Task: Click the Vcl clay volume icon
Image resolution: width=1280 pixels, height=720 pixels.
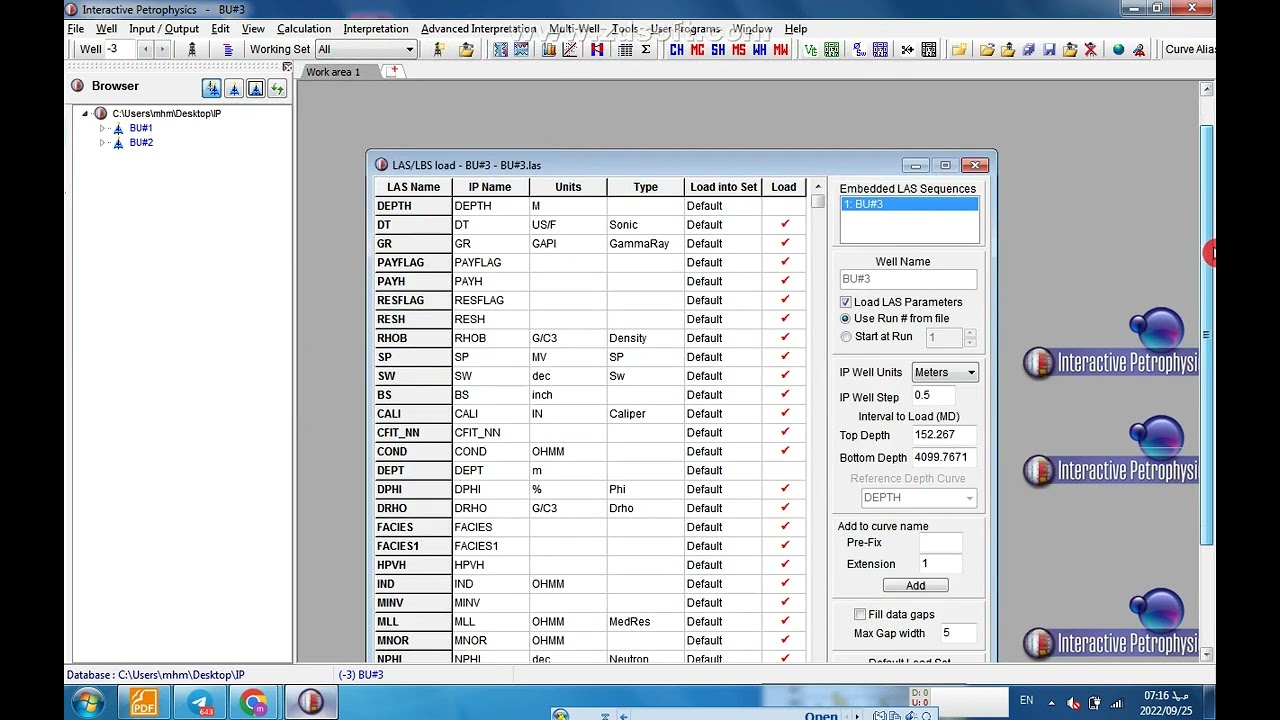Action: pos(811,49)
